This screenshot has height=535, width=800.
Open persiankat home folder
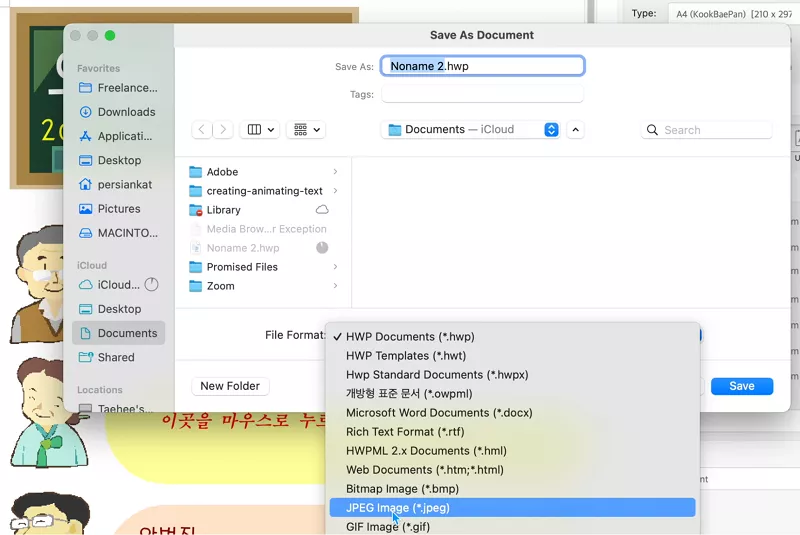point(118,185)
